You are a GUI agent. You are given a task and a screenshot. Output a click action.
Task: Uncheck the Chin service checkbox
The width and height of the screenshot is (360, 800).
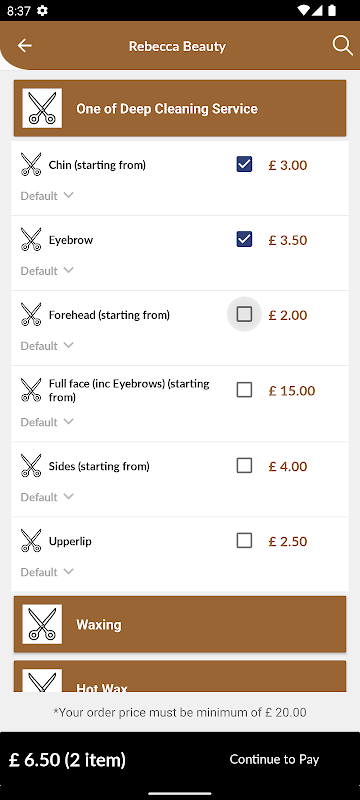click(x=244, y=164)
